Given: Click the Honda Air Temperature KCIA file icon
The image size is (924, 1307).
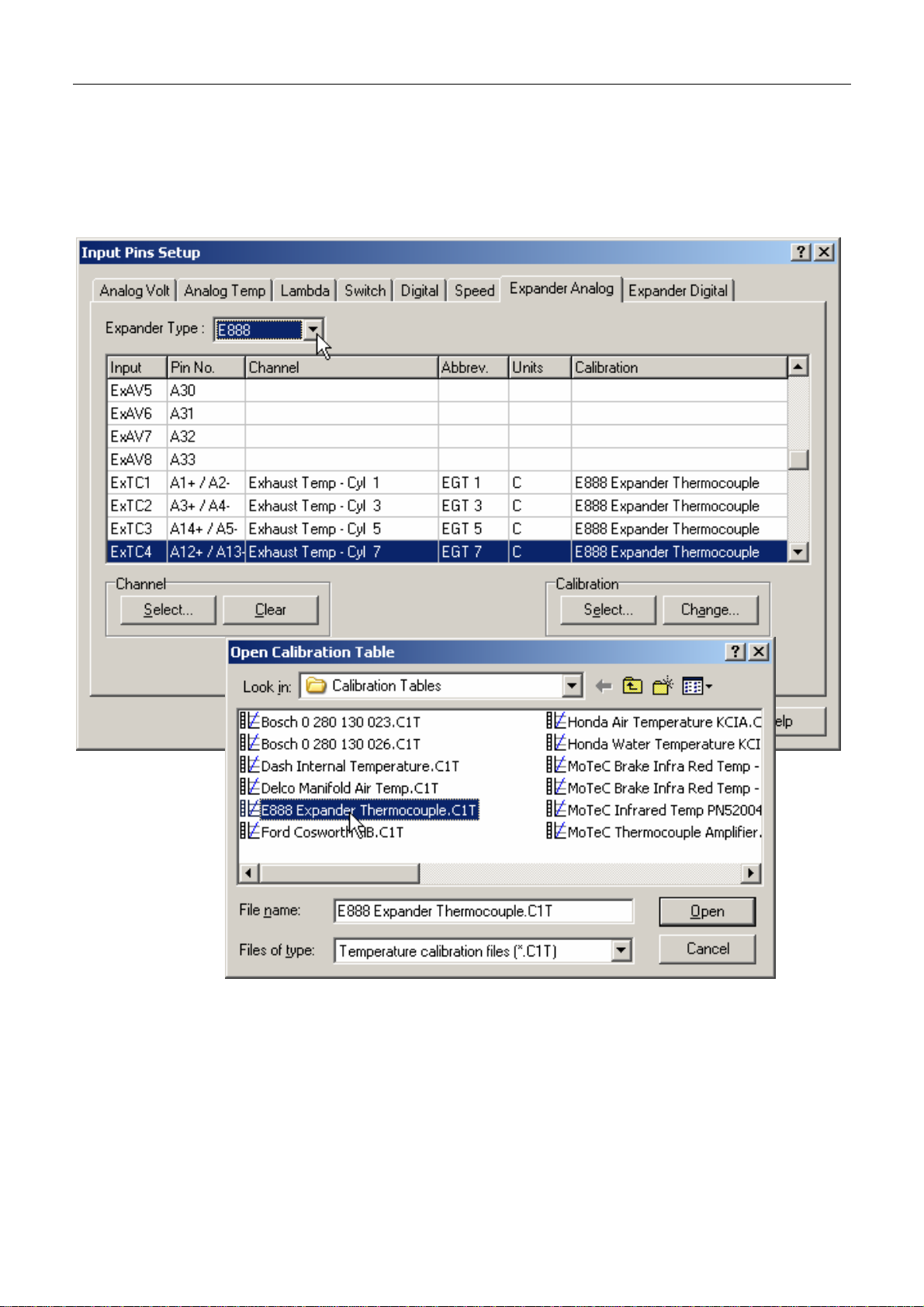Looking at the screenshot, I should point(556,721).
